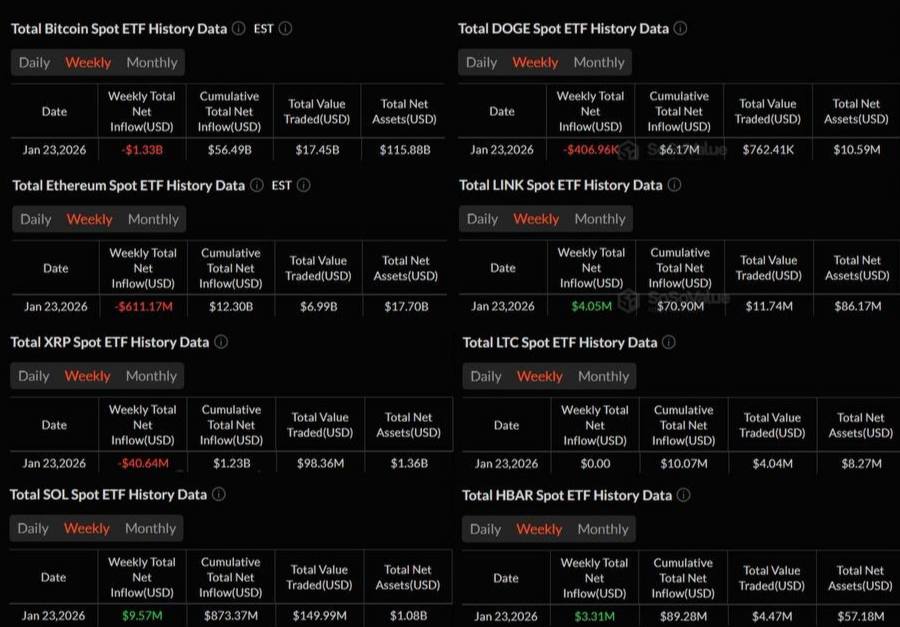The image size is (900, 627).
Task: Switch Bitcoin ETF data to Daily
Action: (x=34, y=62)
